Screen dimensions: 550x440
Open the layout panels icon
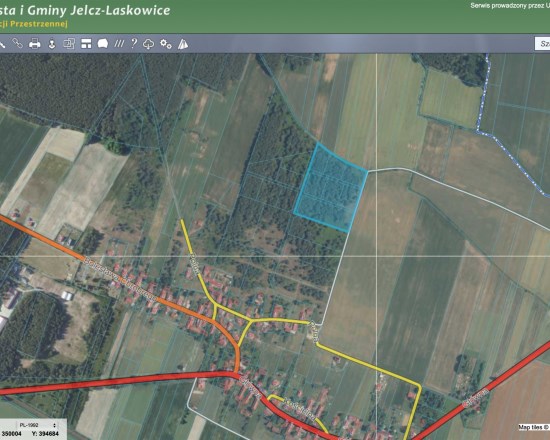[x=86, y=44]
